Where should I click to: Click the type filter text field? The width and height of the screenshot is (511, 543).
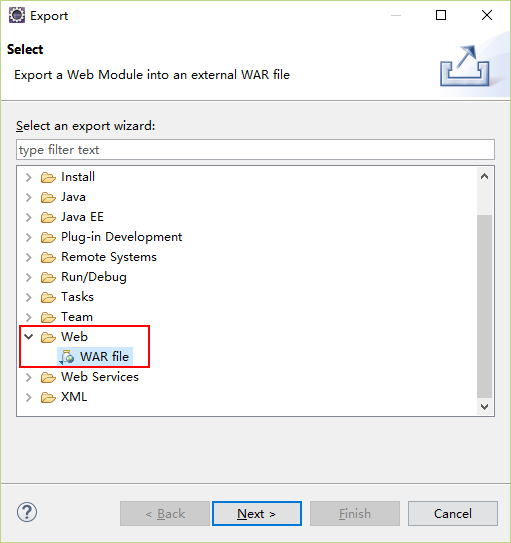(x=255, y=150)
